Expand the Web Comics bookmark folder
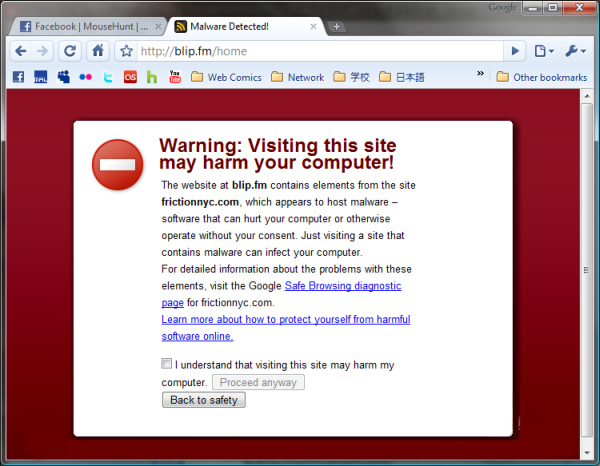Screen dimensions: 600x466 tap(226, 77)
